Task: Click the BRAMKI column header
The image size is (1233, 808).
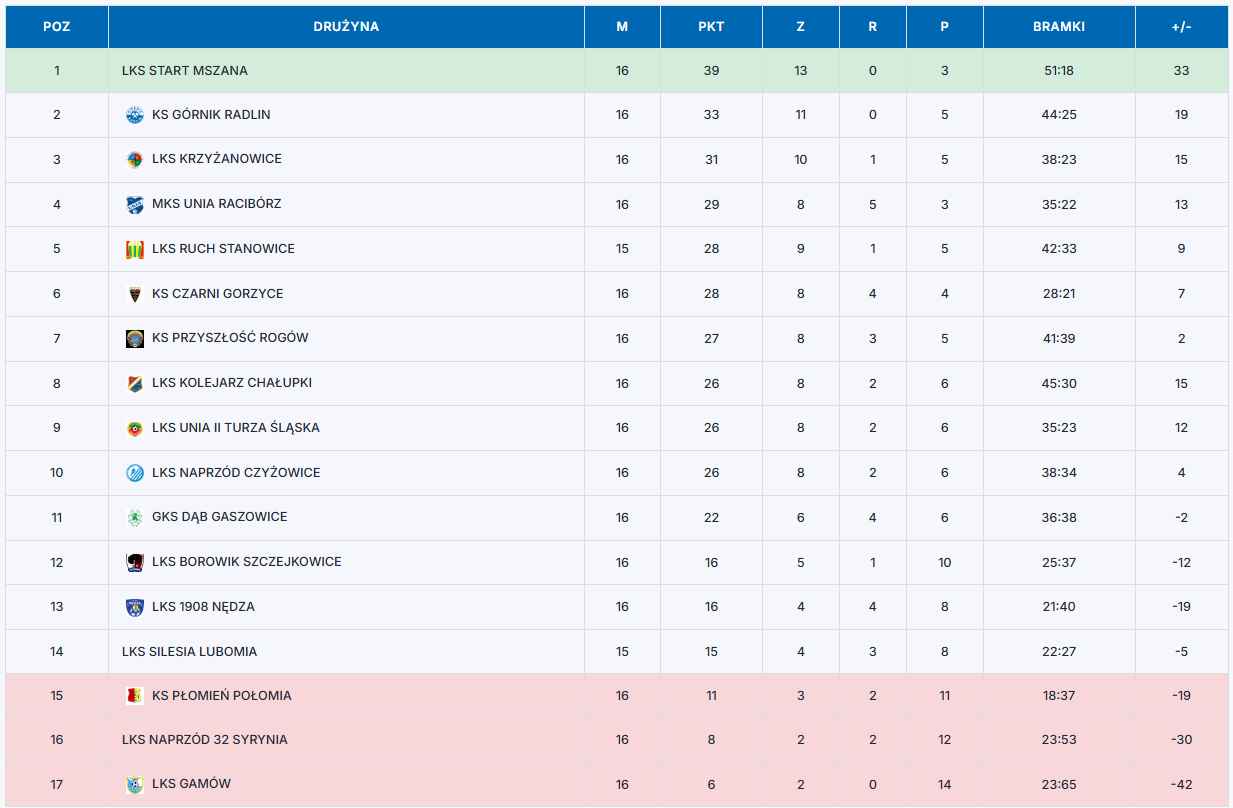Action: (1059, 27)
